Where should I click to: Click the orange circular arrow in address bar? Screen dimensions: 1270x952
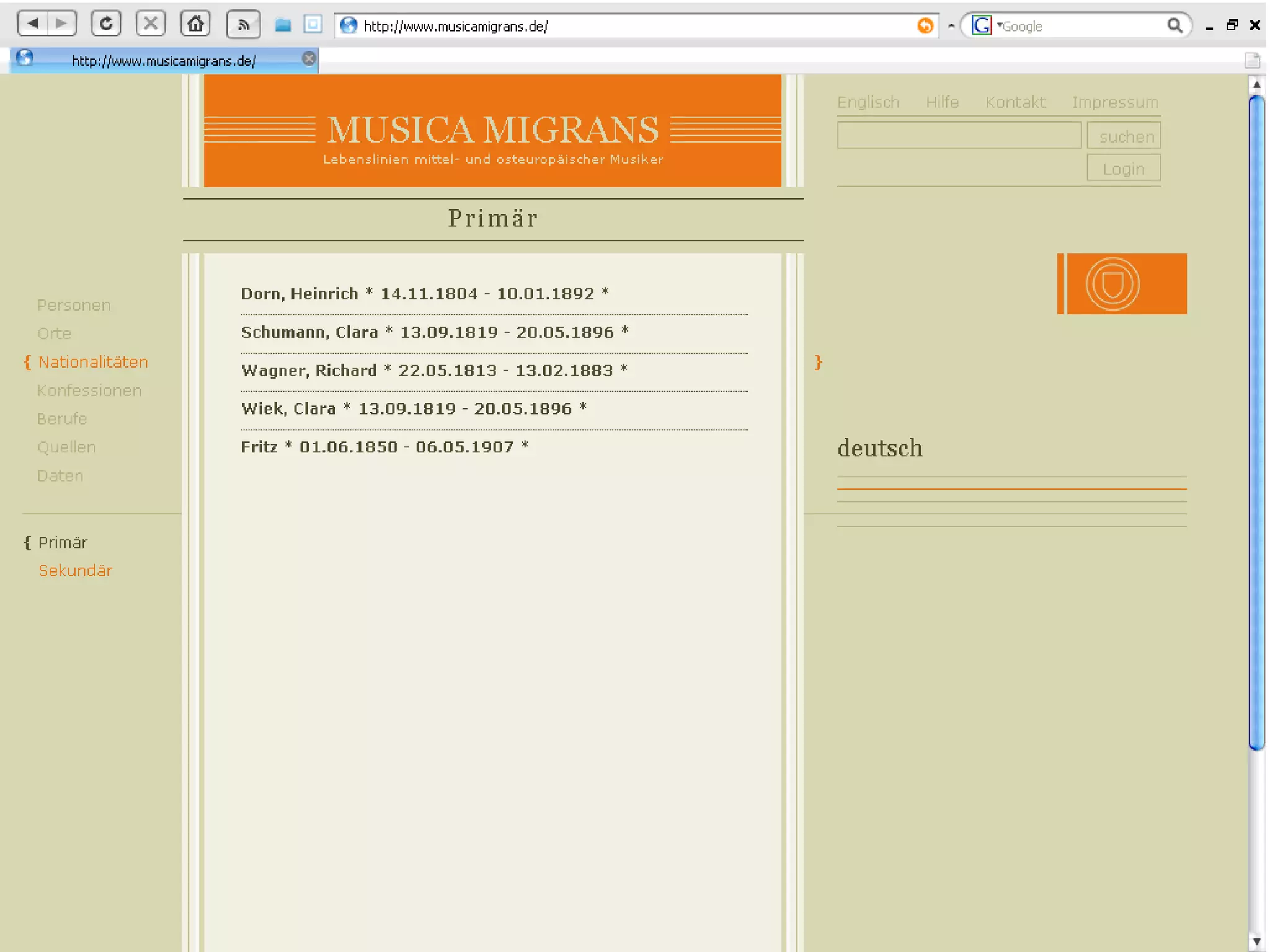[x=925, y=26]
